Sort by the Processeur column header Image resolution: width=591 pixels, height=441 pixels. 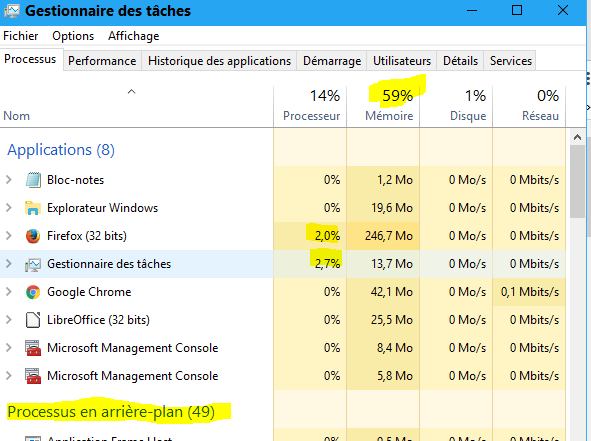[x=310, y=107]
